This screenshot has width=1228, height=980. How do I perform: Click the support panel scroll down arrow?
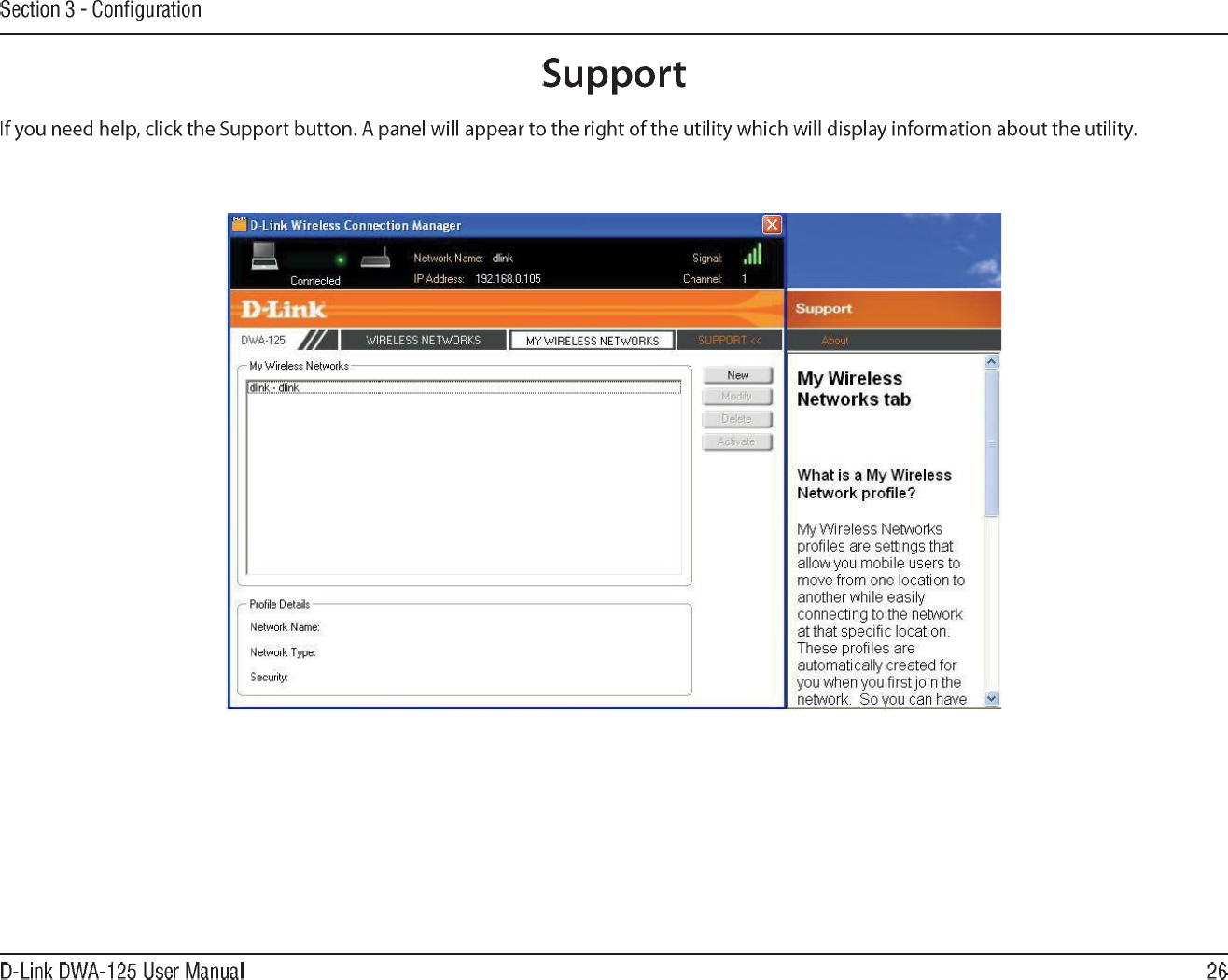[992, 698]
